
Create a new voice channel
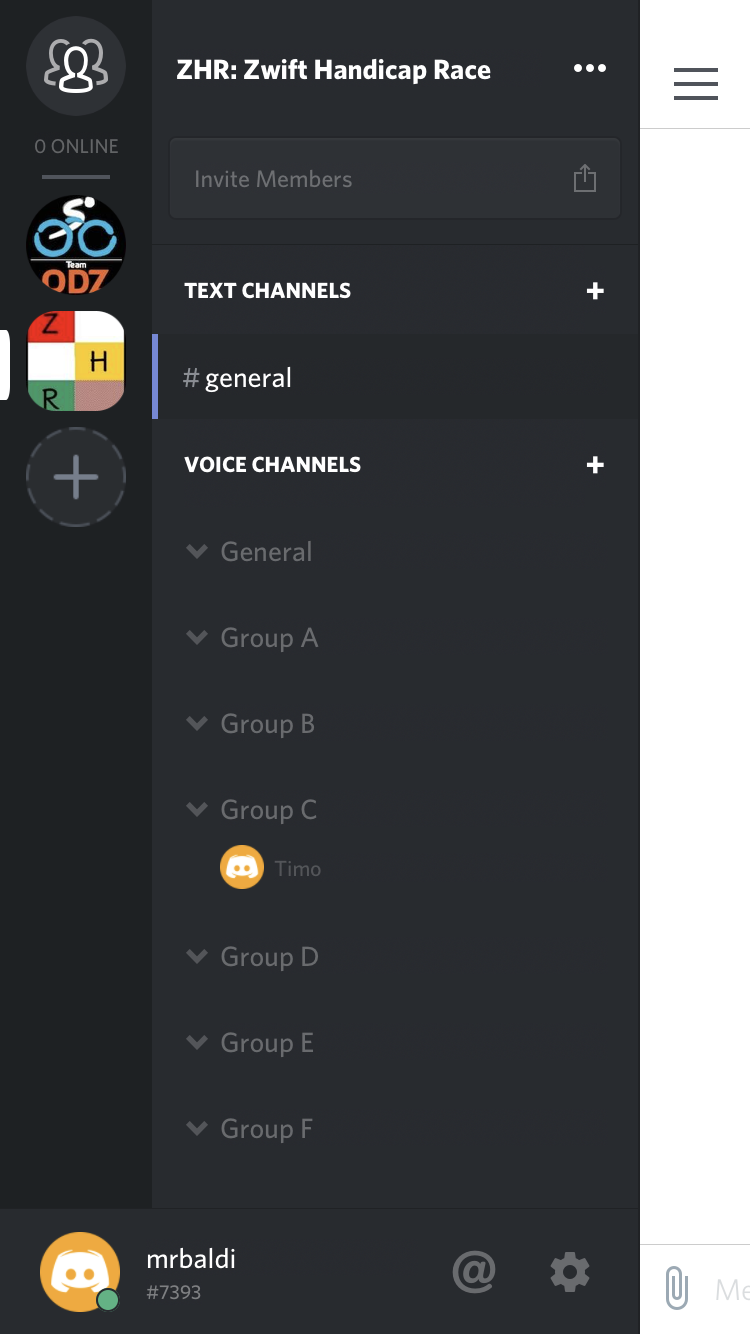[x=595, y=464]
